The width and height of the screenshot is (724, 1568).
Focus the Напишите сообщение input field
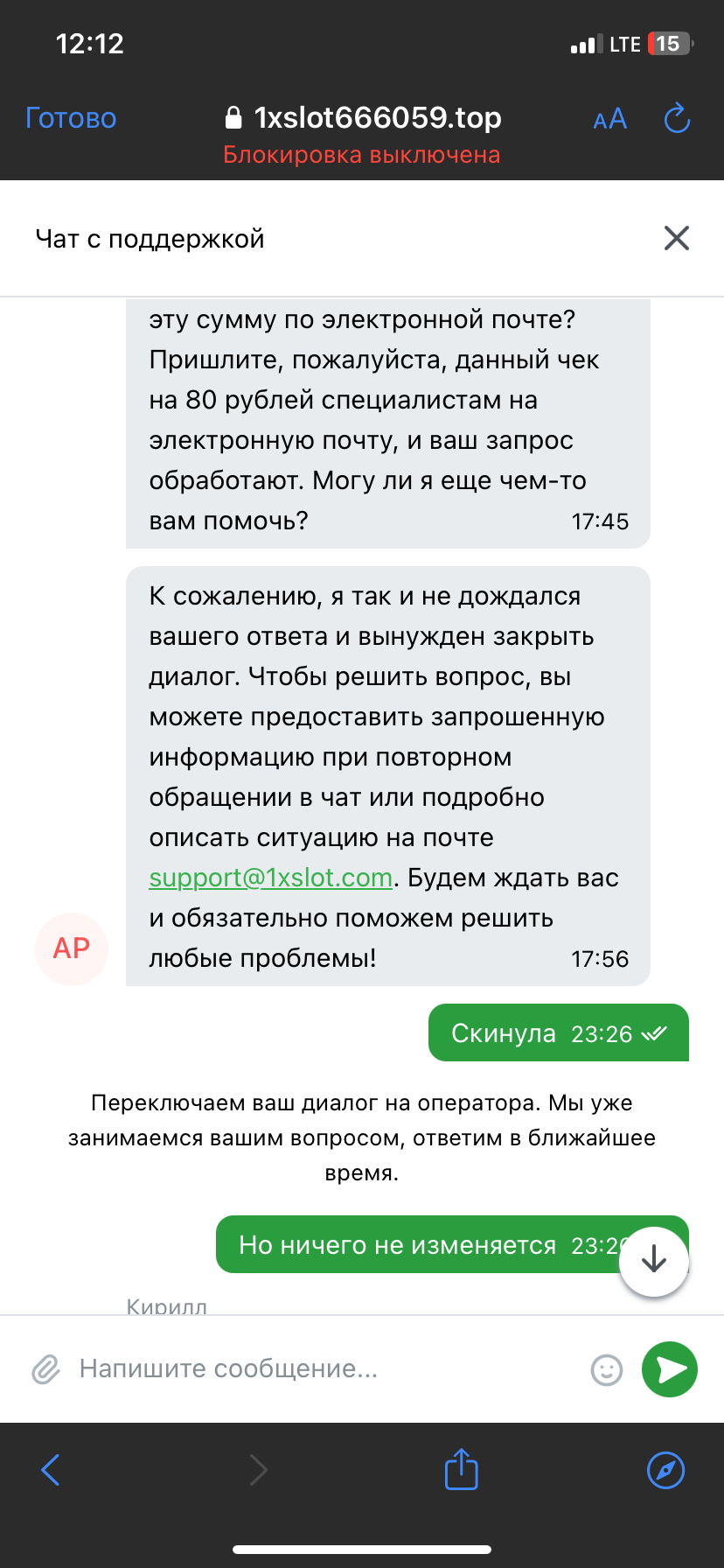pos(324,1368)
